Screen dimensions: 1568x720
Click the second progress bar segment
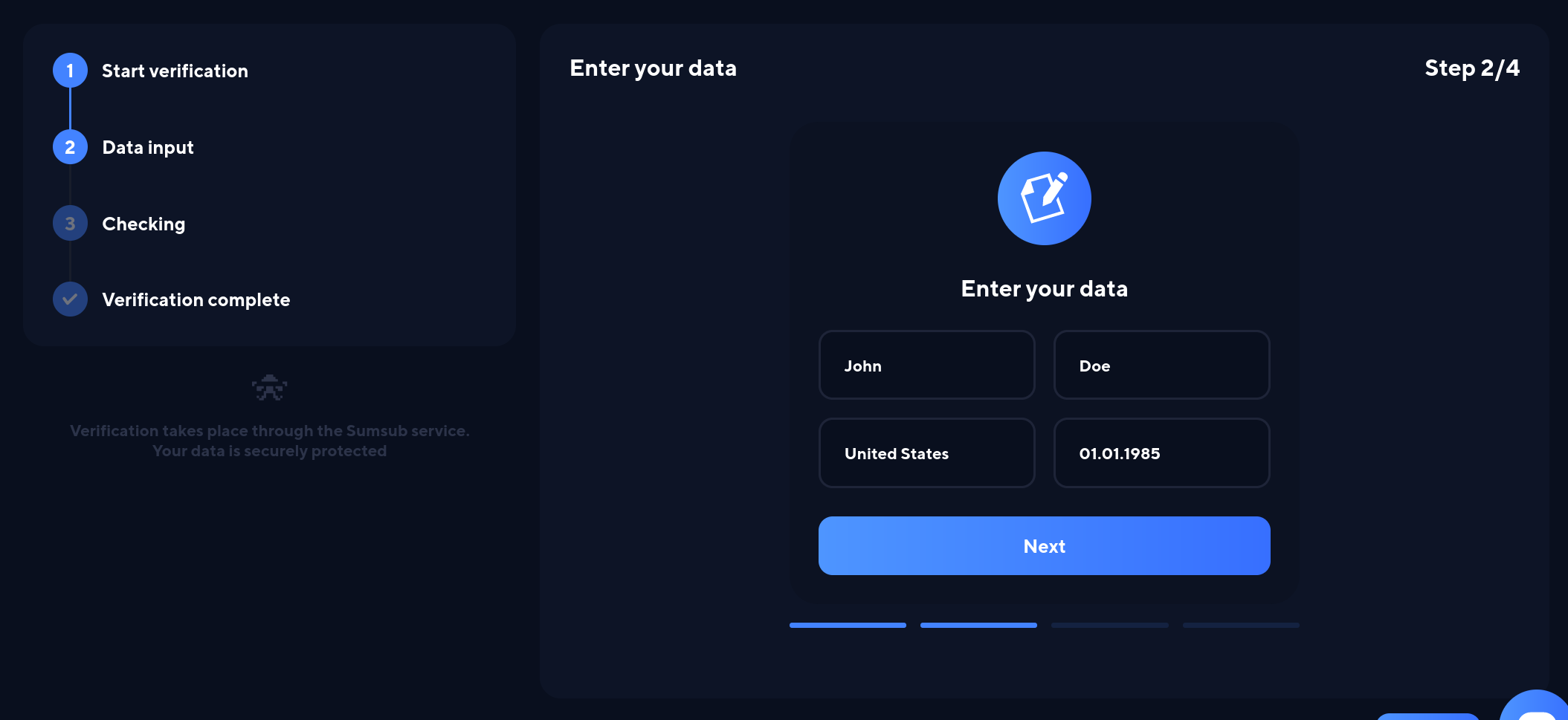pyautogui.click(x=978, y=626)
